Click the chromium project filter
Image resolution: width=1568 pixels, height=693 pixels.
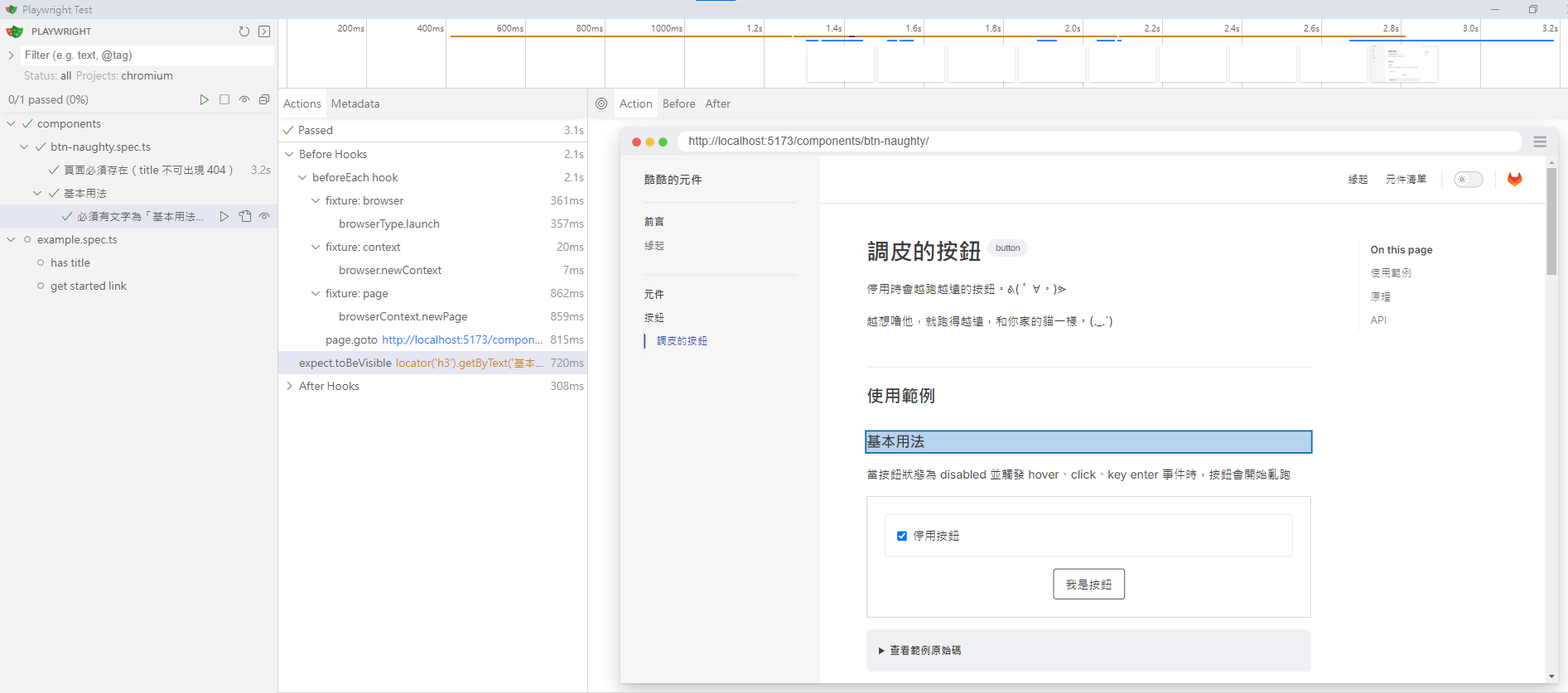pos(147,75)
